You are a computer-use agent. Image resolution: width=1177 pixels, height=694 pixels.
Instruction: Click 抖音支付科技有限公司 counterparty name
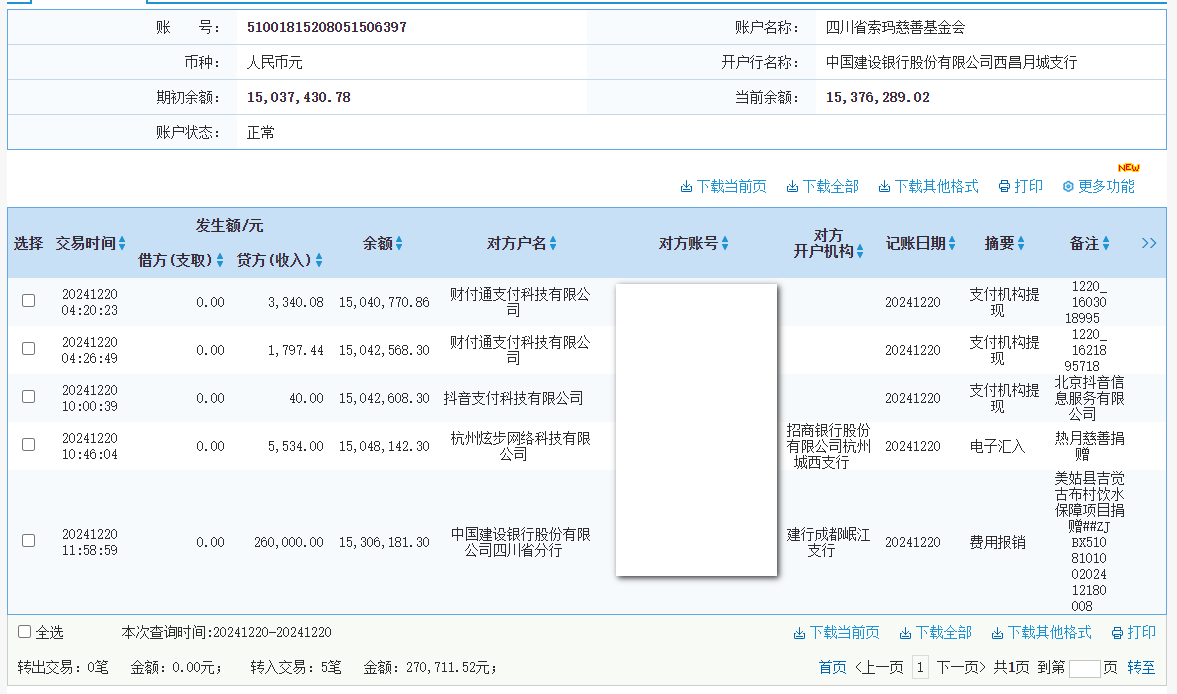513,398
